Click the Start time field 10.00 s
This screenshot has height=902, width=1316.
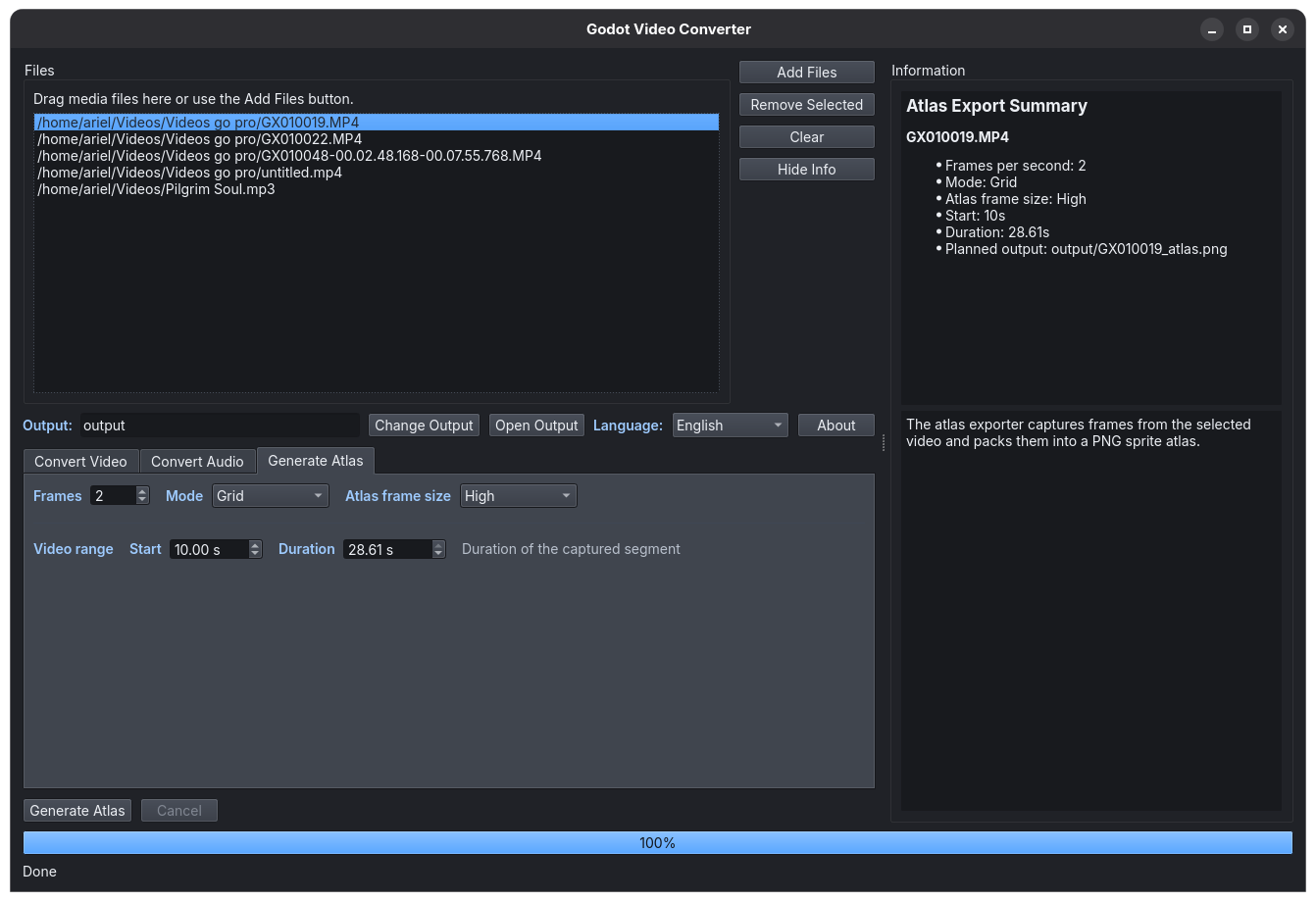(x=209, y=549)
